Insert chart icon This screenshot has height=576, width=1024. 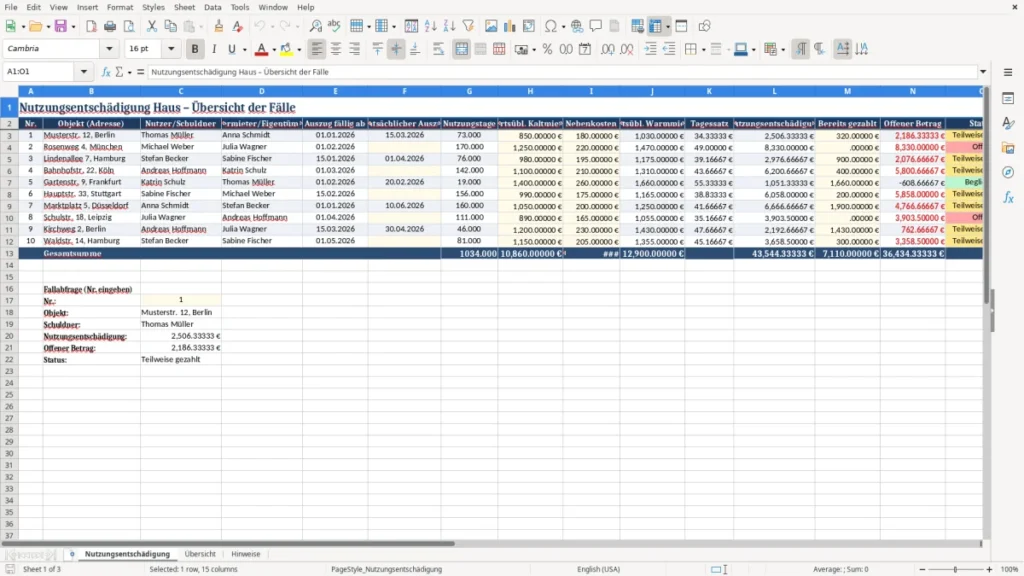[510, 26]
